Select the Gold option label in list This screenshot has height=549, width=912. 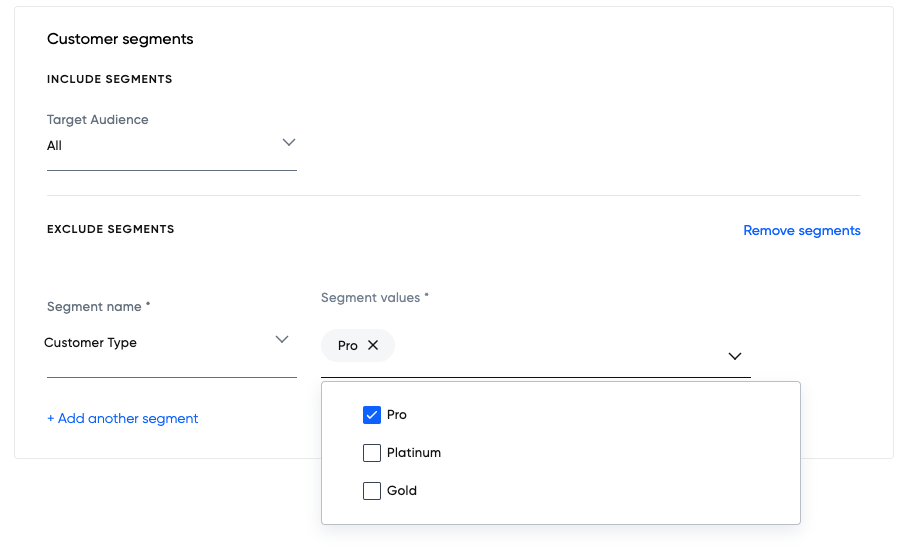click(x=402, y=491)
